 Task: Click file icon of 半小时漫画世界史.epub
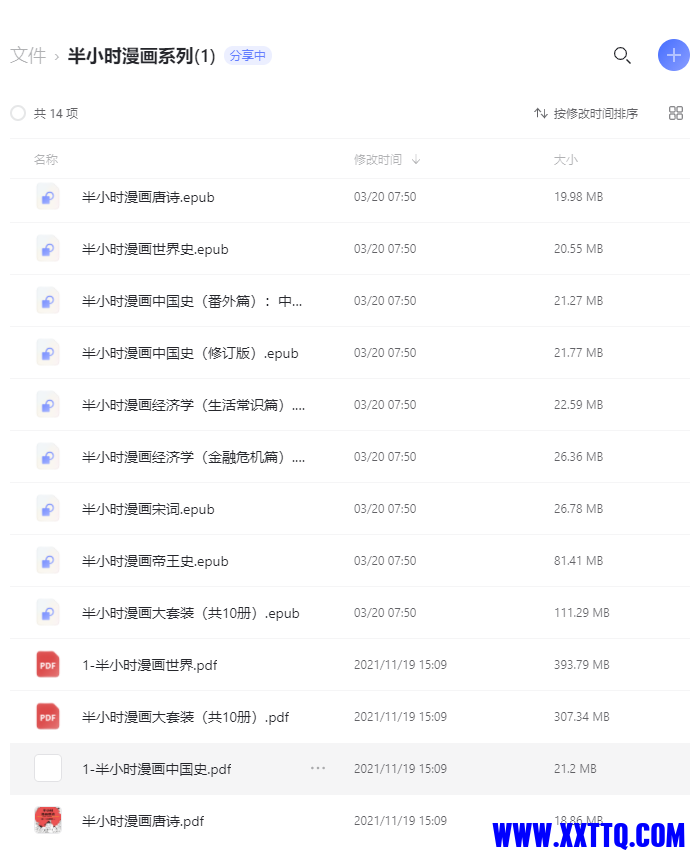[x=48, y=249]
